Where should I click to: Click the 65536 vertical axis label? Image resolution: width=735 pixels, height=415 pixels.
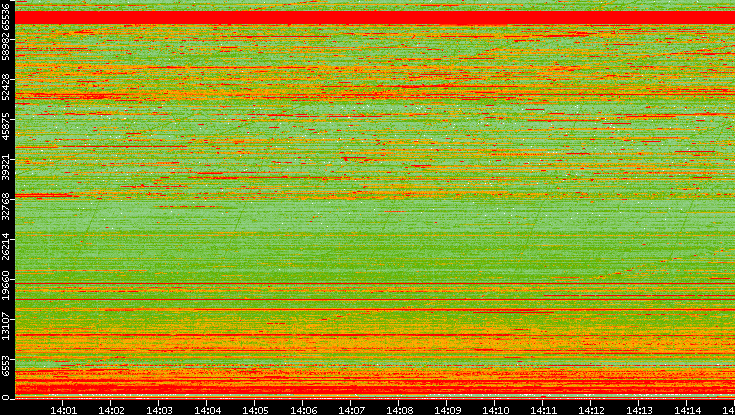coord(6,15)
